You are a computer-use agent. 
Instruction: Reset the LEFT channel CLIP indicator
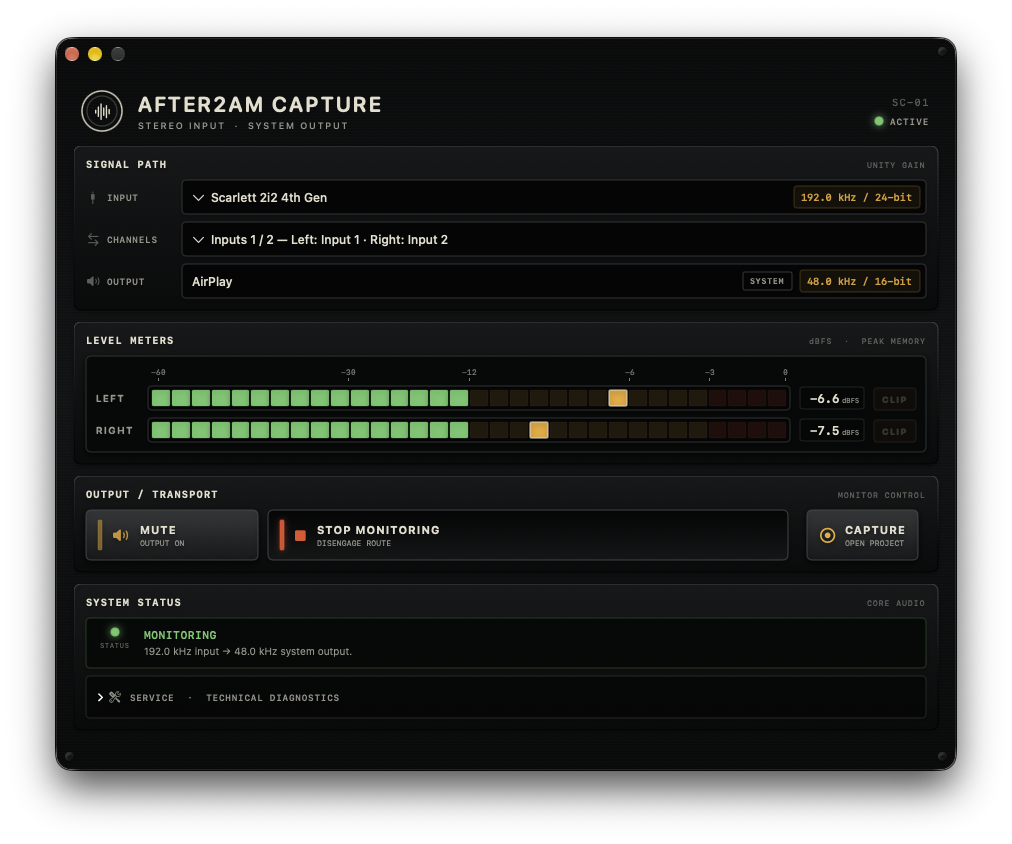(x=895, y=399)
